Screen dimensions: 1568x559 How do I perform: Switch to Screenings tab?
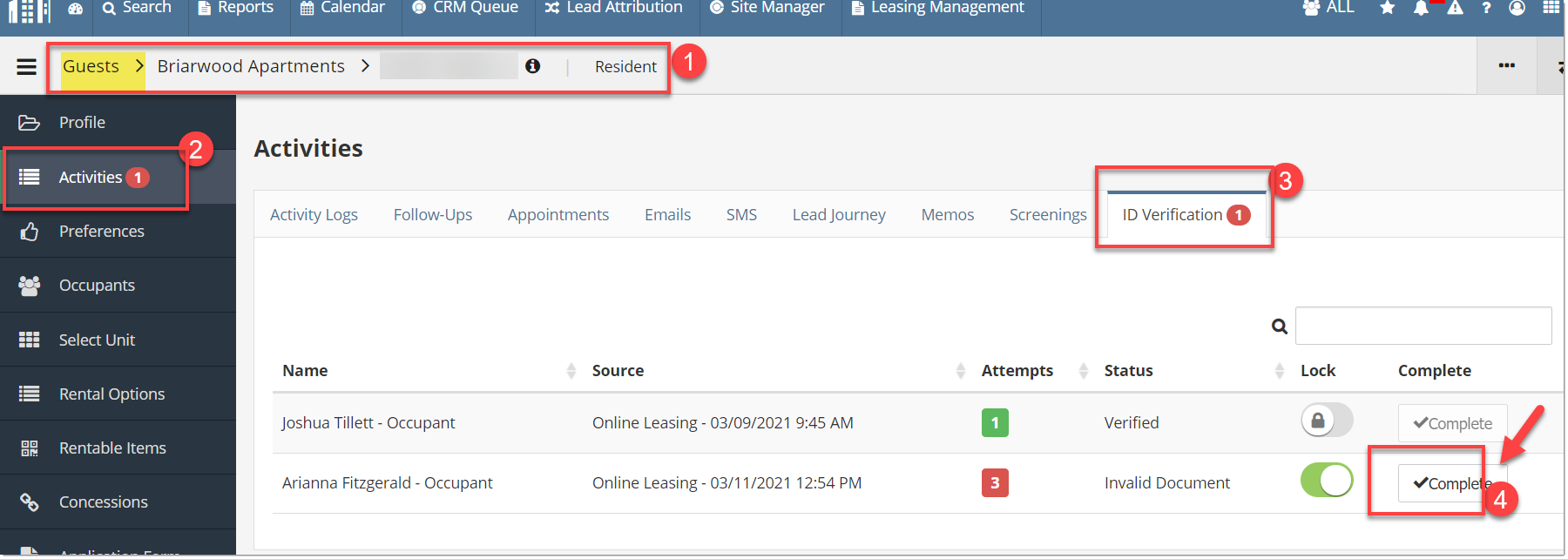click(x=1048, y=215)
